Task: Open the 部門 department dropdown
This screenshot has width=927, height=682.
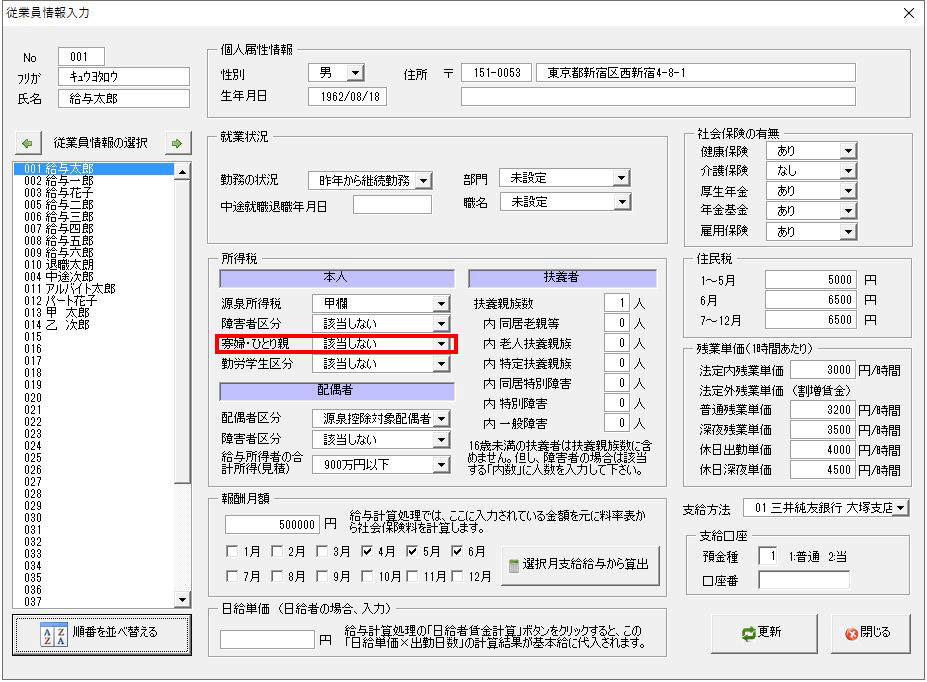Action: (x=621, y=178)
